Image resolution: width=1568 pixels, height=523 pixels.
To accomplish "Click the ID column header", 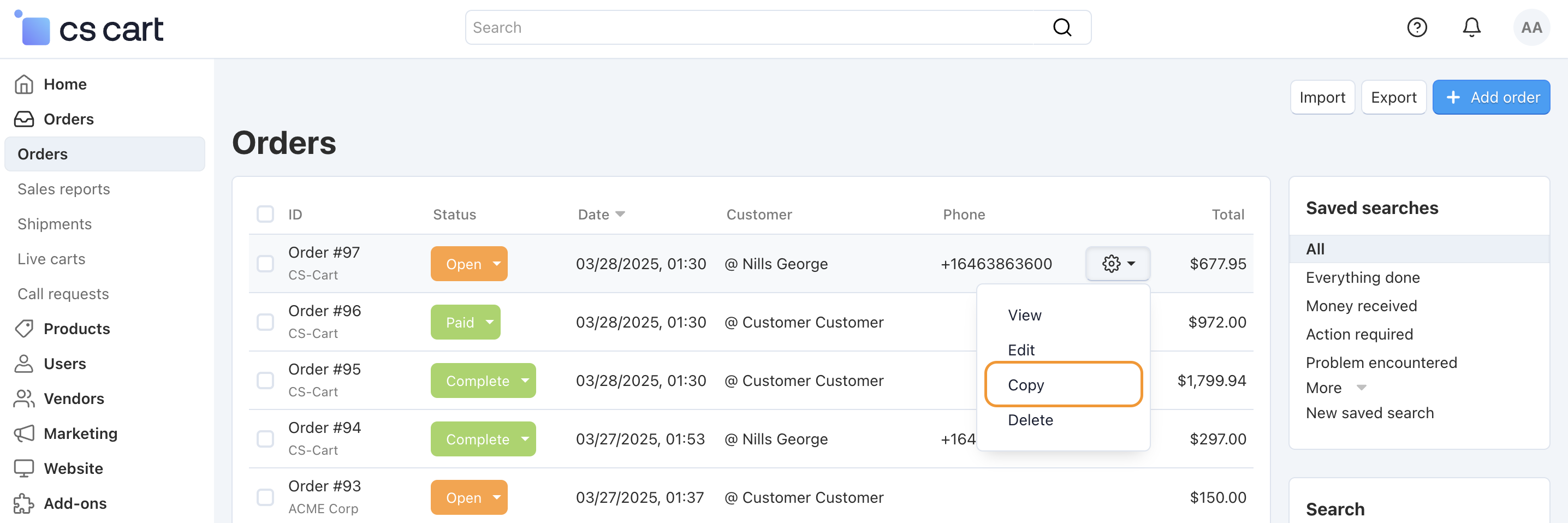I will pyautogui.click(x=295, y=215).
